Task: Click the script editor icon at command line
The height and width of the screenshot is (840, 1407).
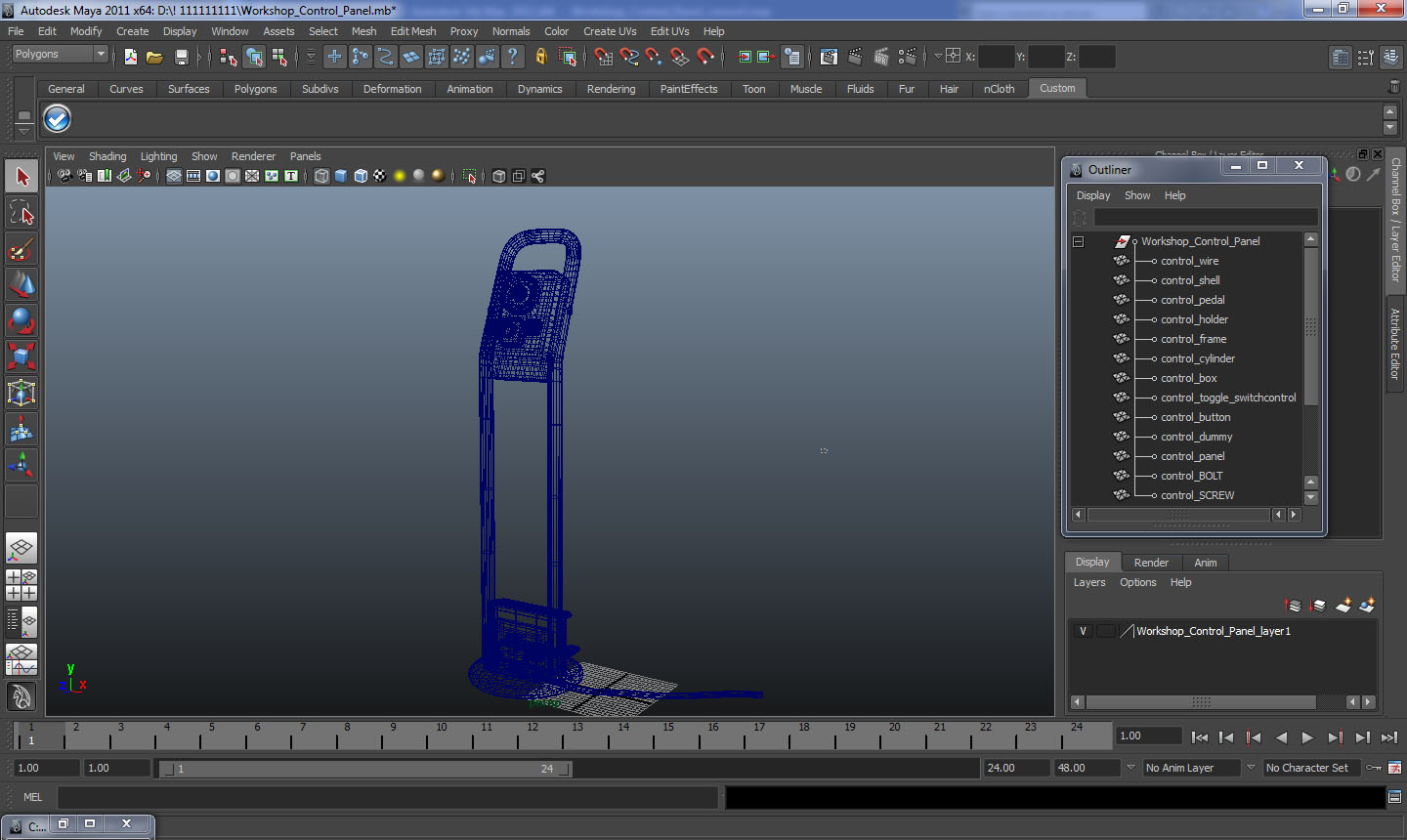Action: point(1394,797)
